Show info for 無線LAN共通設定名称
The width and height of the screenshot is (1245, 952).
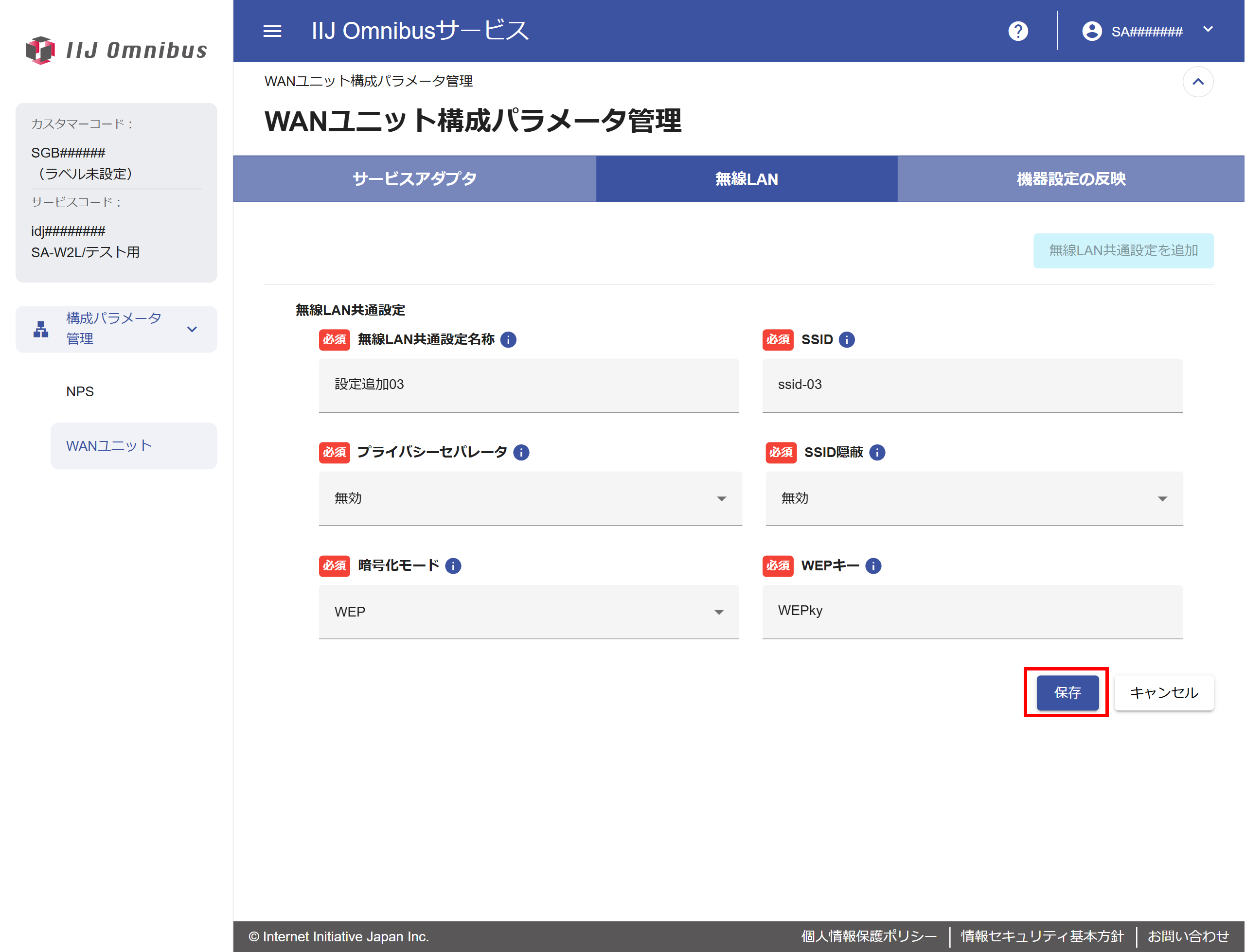click(508, 339)
